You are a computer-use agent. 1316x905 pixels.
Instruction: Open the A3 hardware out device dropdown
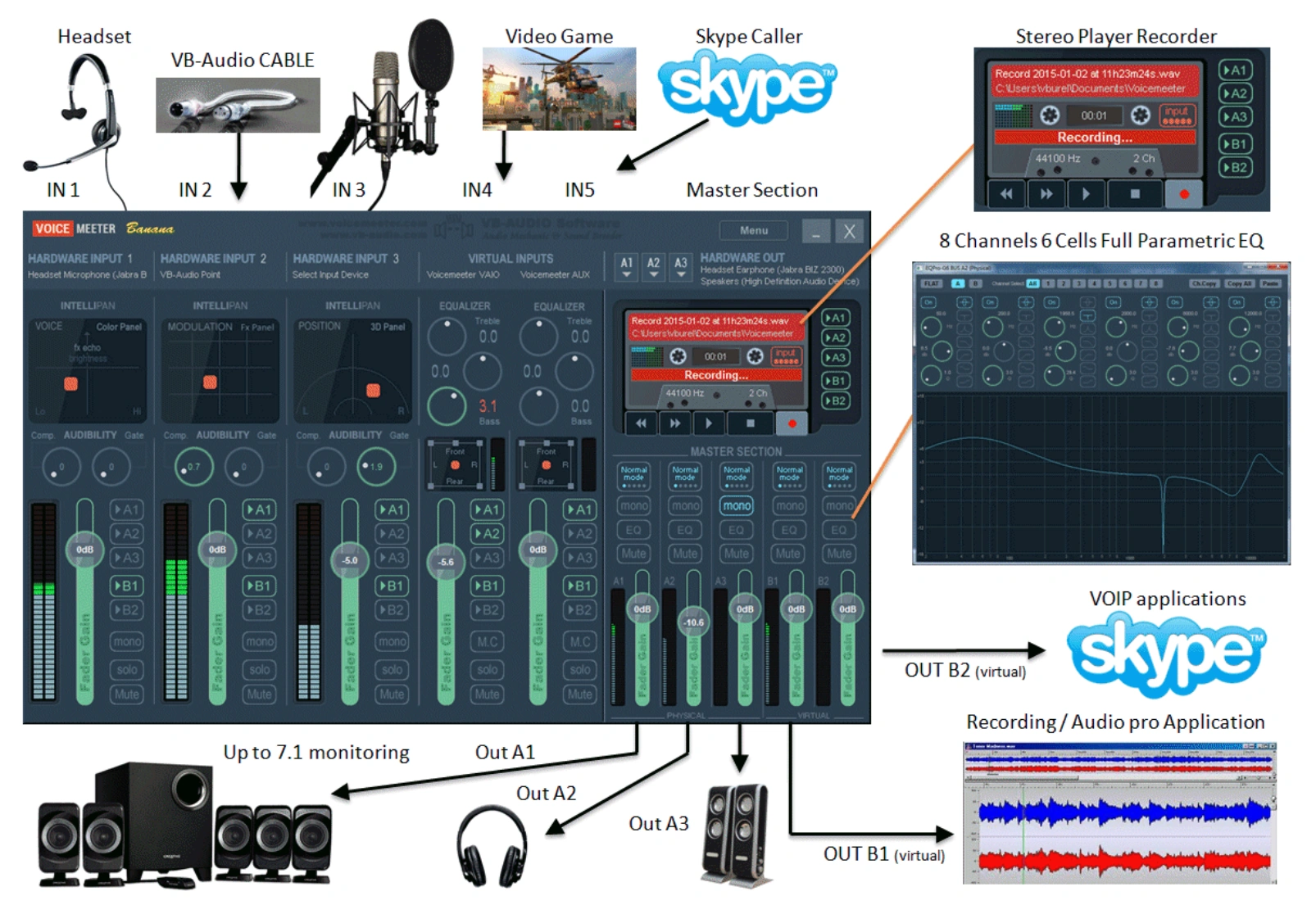coord(681,267)
